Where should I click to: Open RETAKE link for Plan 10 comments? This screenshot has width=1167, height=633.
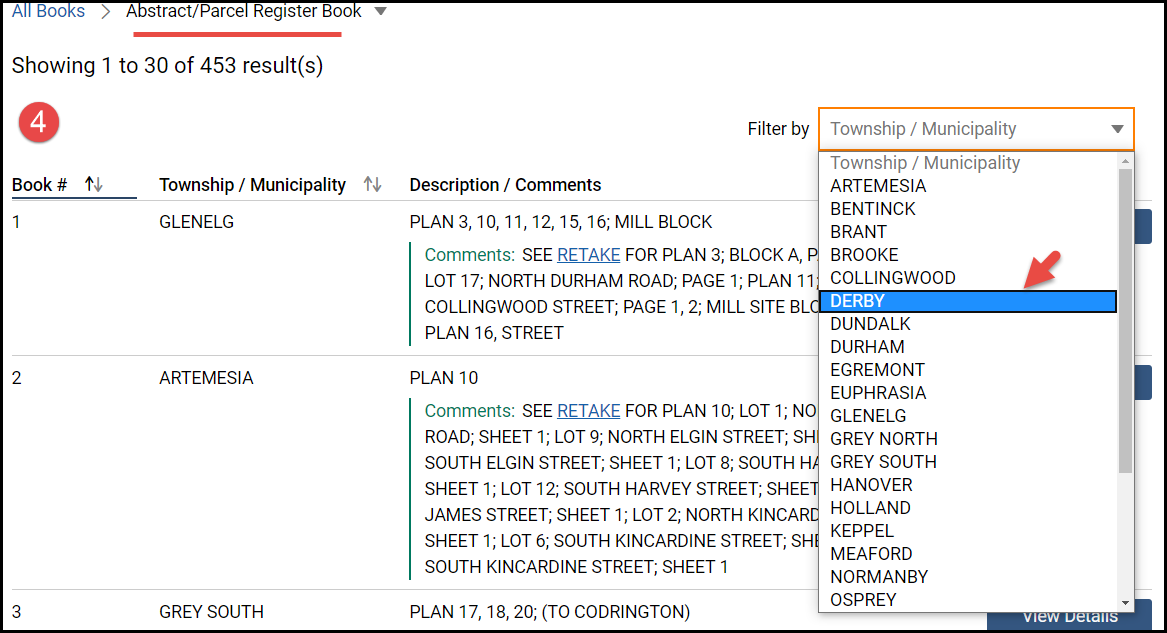coord(588,411)
